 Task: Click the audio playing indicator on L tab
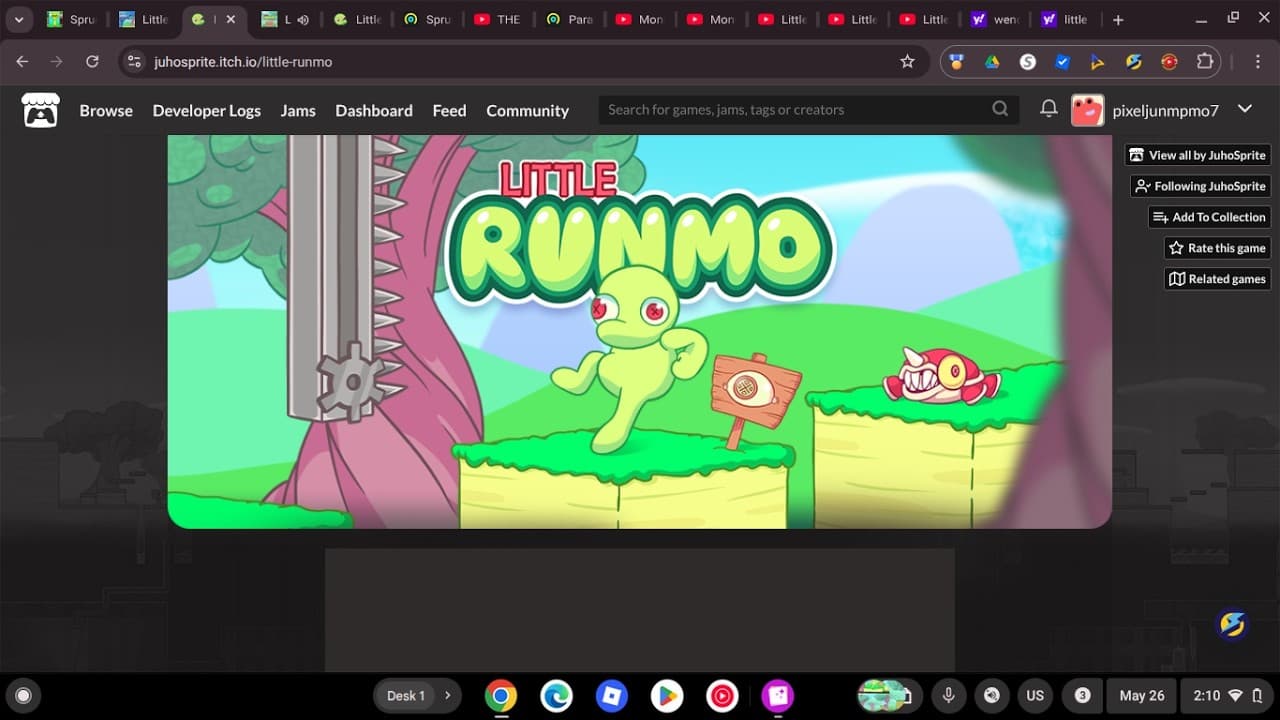point(303,19)
